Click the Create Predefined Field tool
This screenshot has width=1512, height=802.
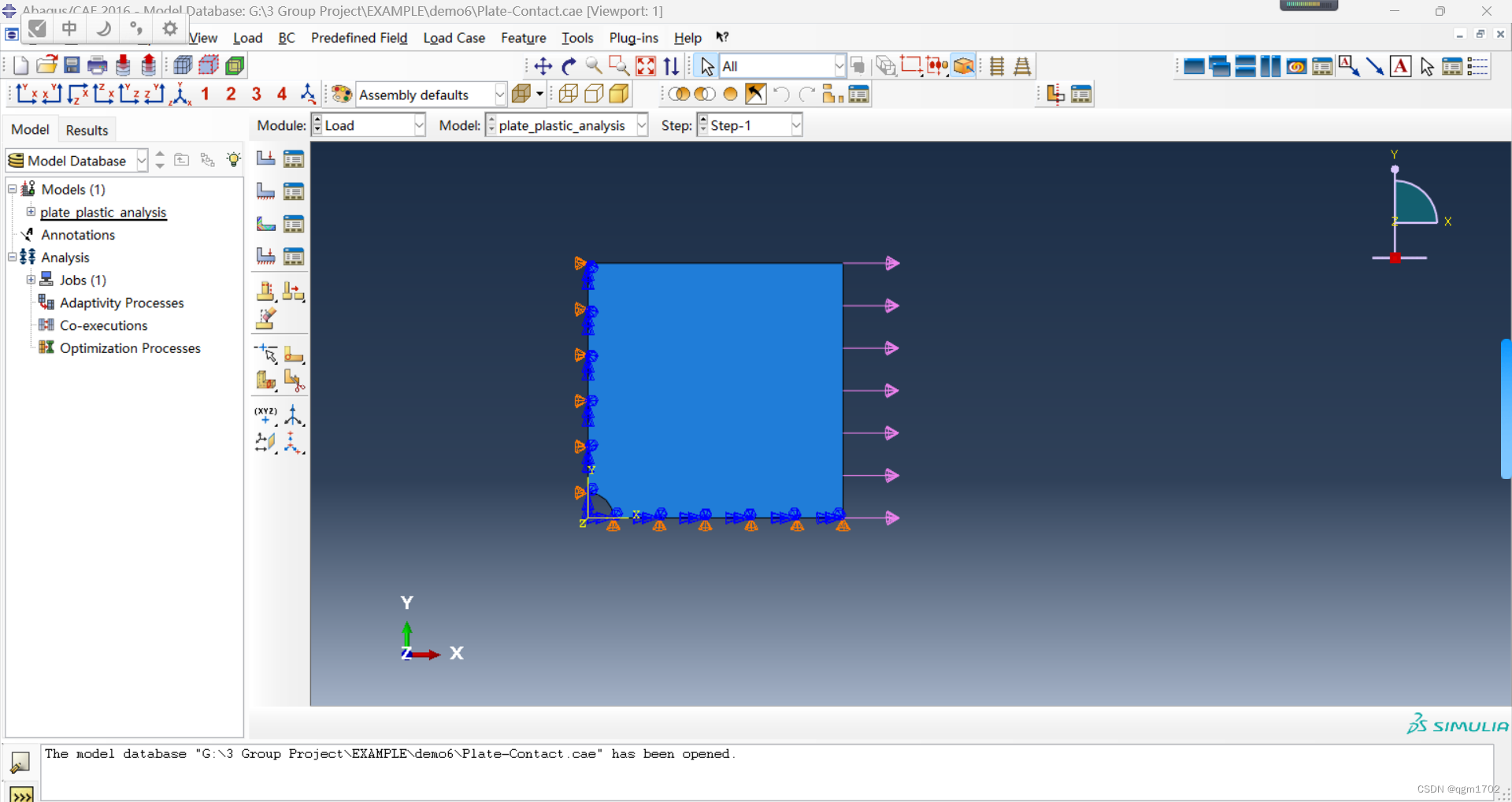pyautogui.click(x=266, y=224)
